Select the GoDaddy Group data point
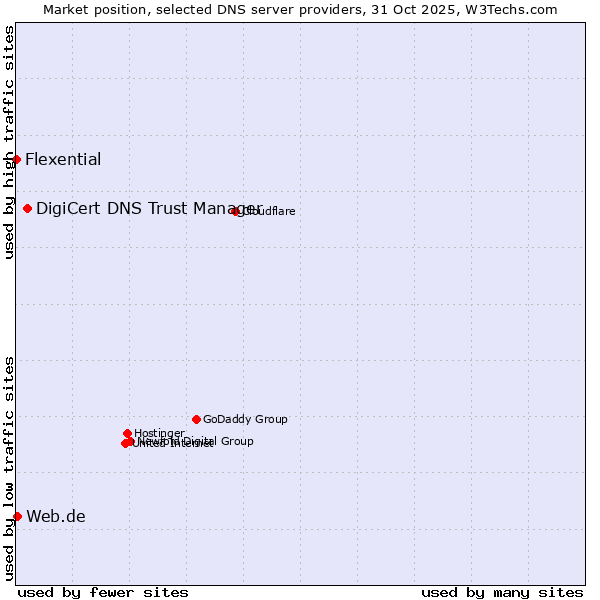Image resolution: width=600 pixels, height=600 pixels. 196,419
